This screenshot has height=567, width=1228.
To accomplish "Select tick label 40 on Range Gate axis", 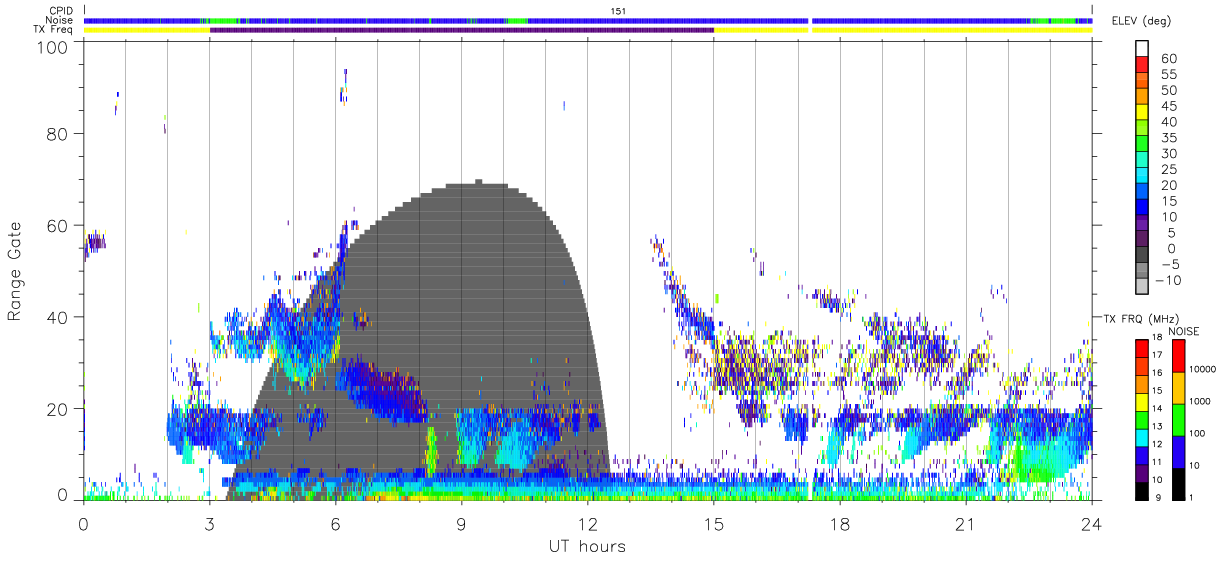I will point(58,318).
